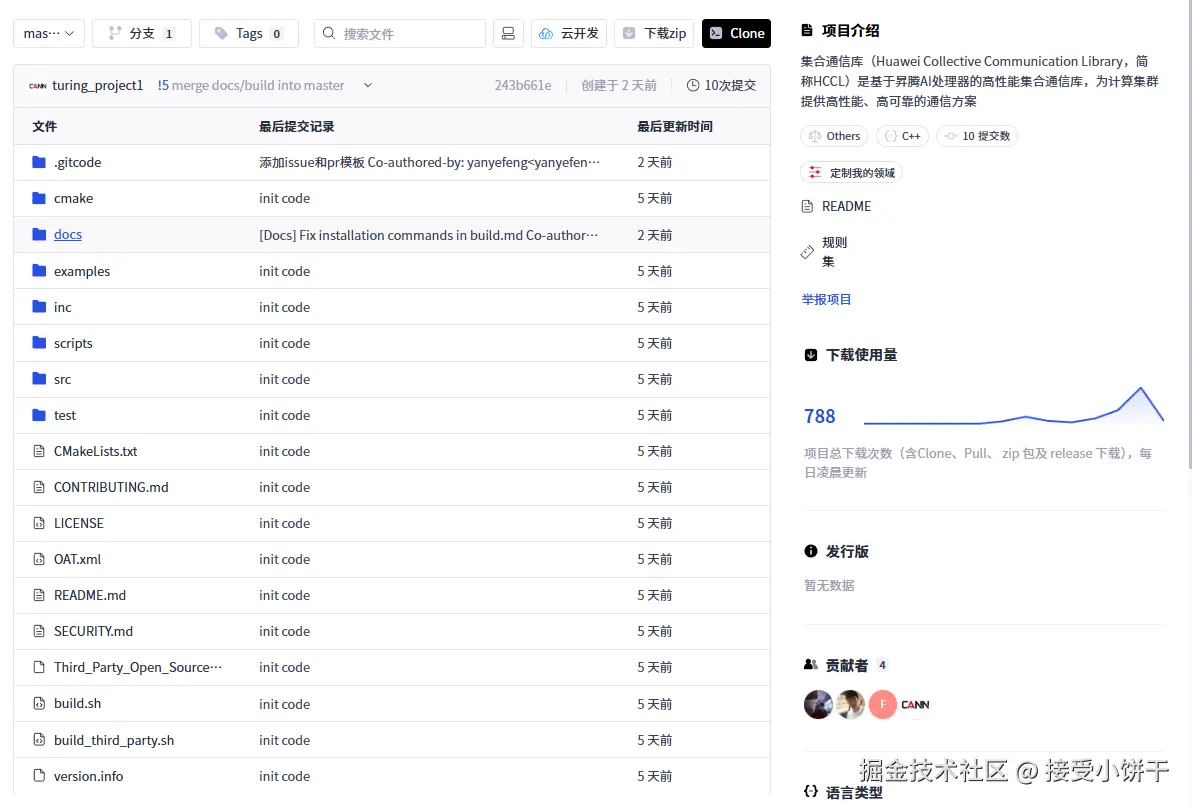Click the scripts folder icon

click(x=39, y=343)
